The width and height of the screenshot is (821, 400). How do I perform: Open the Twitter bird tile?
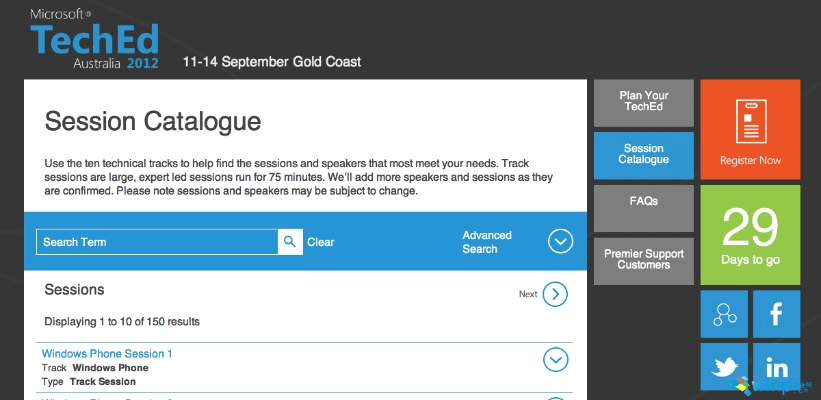point(725,366)
